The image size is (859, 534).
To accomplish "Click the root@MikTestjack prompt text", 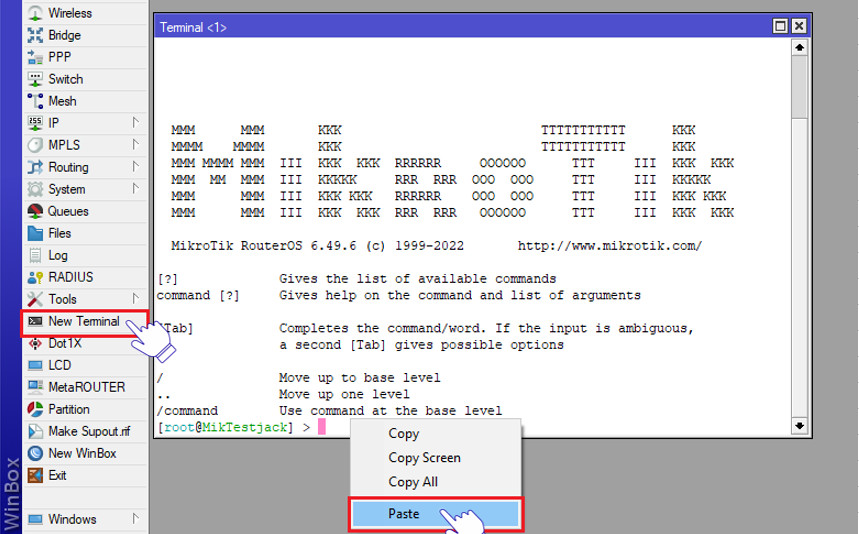I will pos(226,427).
